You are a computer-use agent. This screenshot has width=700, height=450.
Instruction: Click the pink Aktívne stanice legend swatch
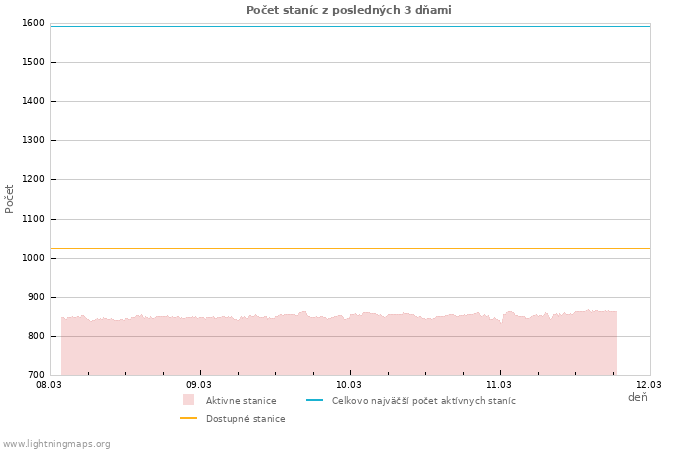pyautogui.click(x=188, y=400)
